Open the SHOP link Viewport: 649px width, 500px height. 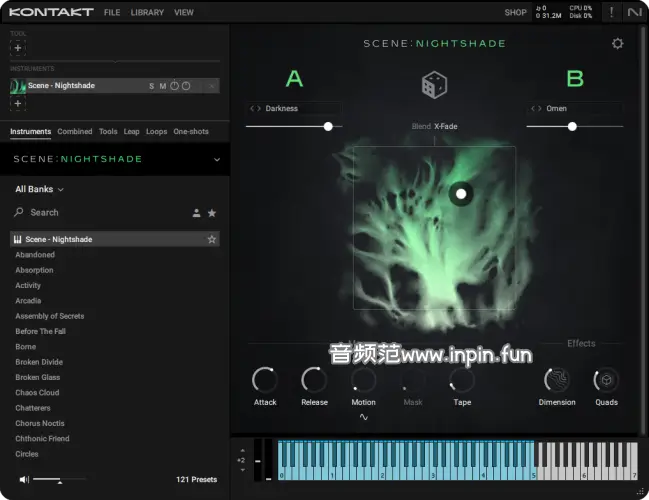515,12
